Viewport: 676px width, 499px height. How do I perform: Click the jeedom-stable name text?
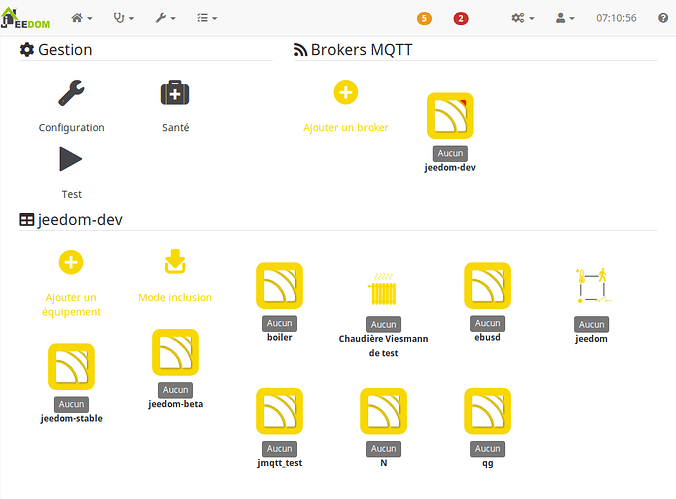click(72, 418)
